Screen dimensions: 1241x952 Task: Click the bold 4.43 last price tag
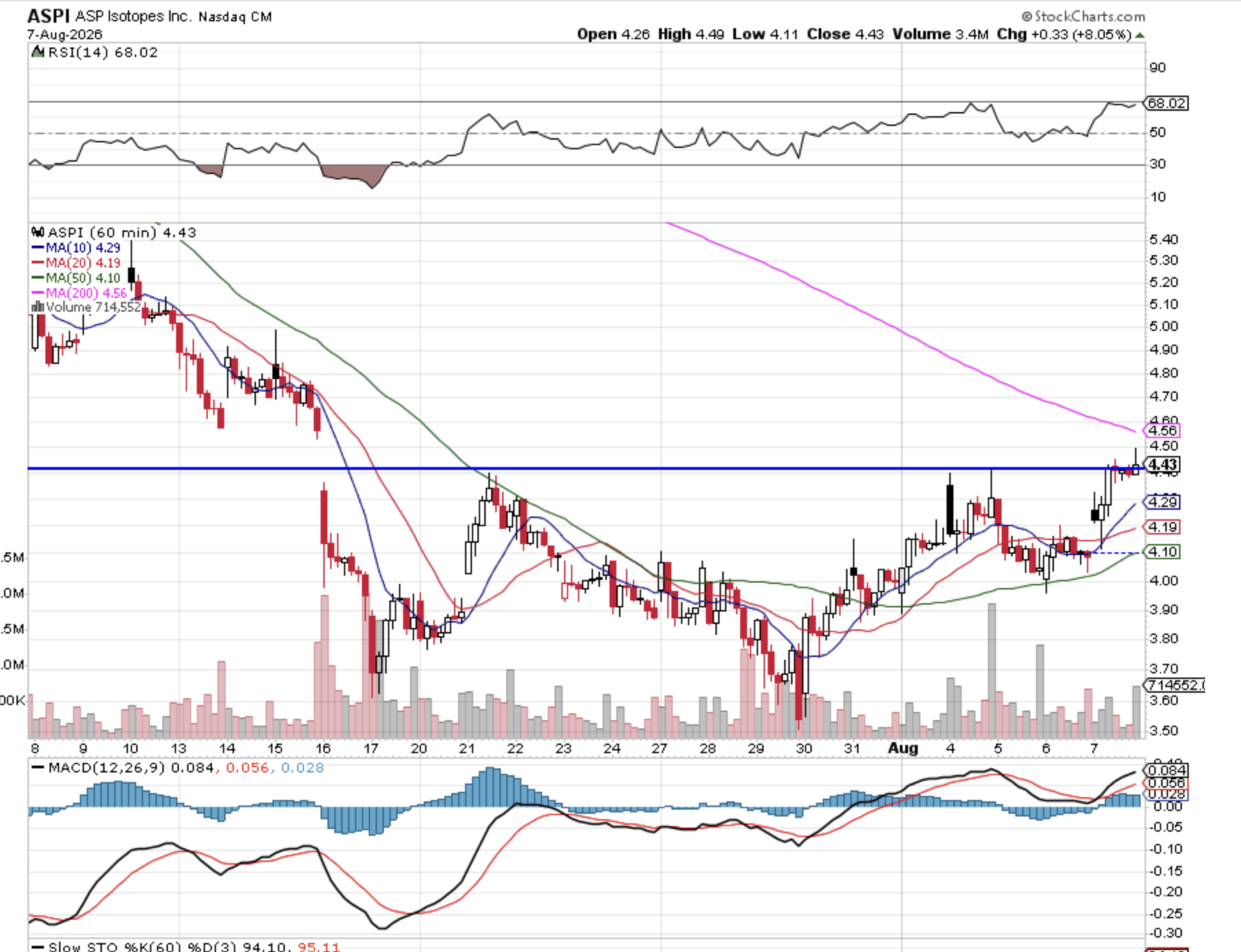[x=1162, y=464]
